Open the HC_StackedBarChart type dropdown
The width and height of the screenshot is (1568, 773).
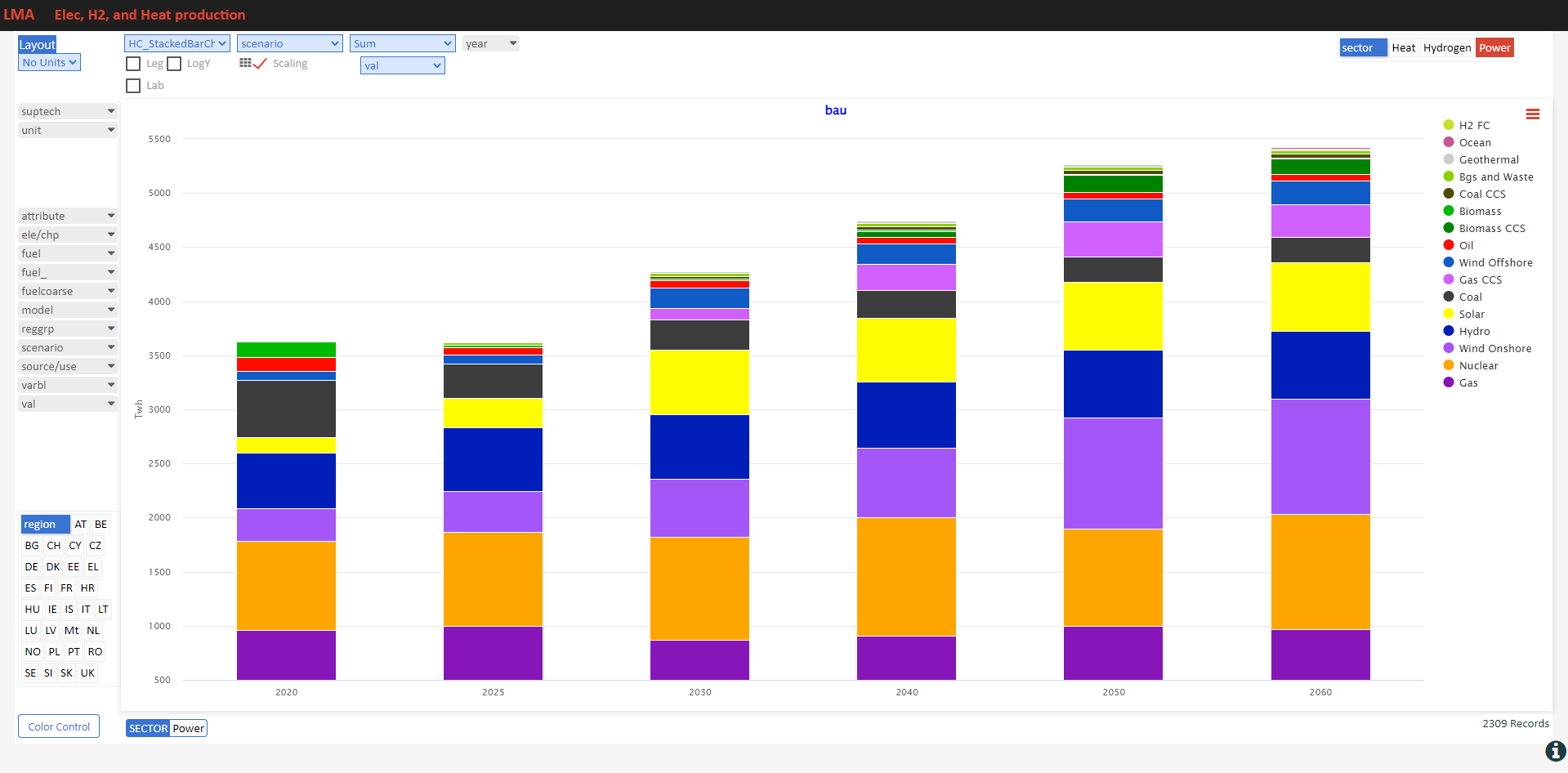(177, 43)
